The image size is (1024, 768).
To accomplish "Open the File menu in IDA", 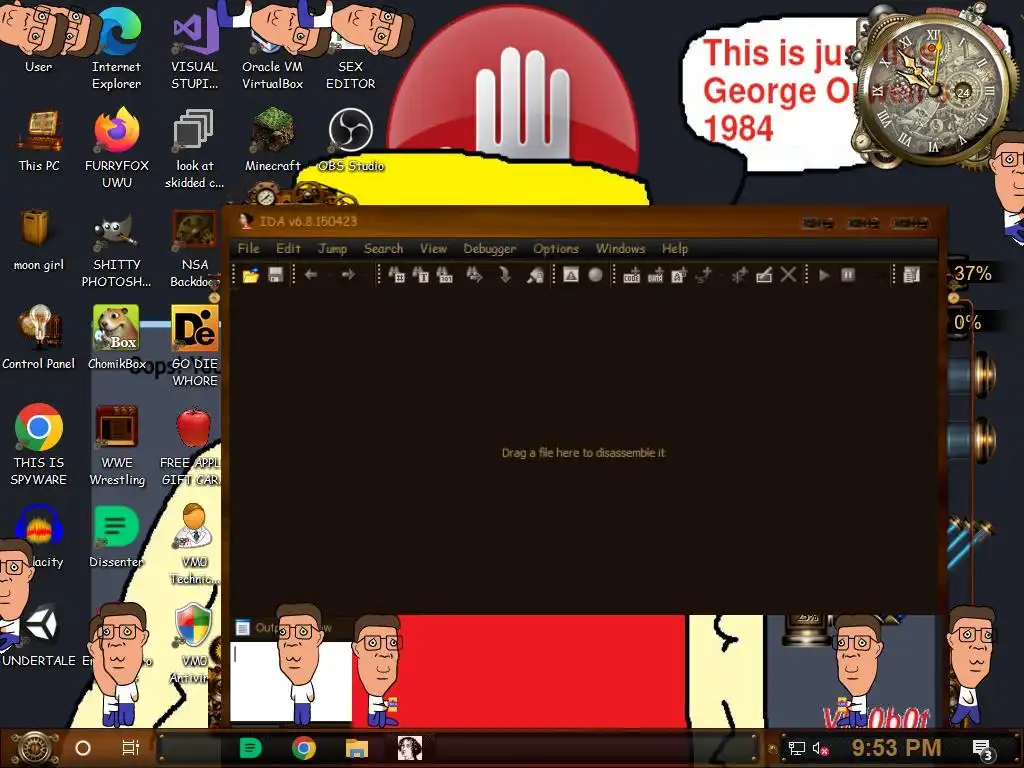I will click(x=248, y=248).
